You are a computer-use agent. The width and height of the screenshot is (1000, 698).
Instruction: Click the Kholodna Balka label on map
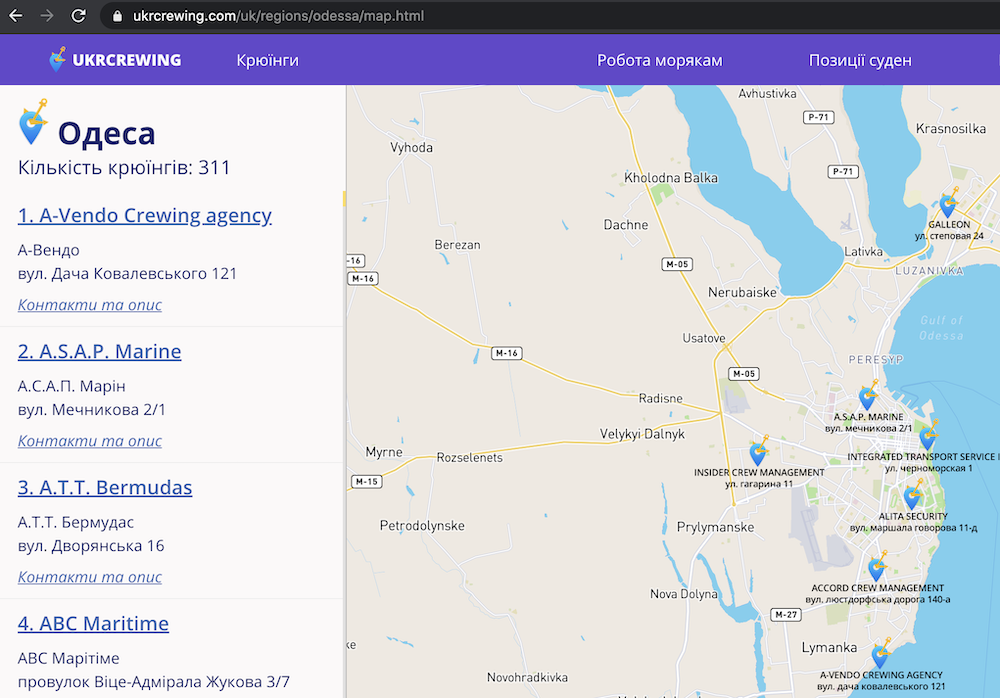(x=670, y=177)
